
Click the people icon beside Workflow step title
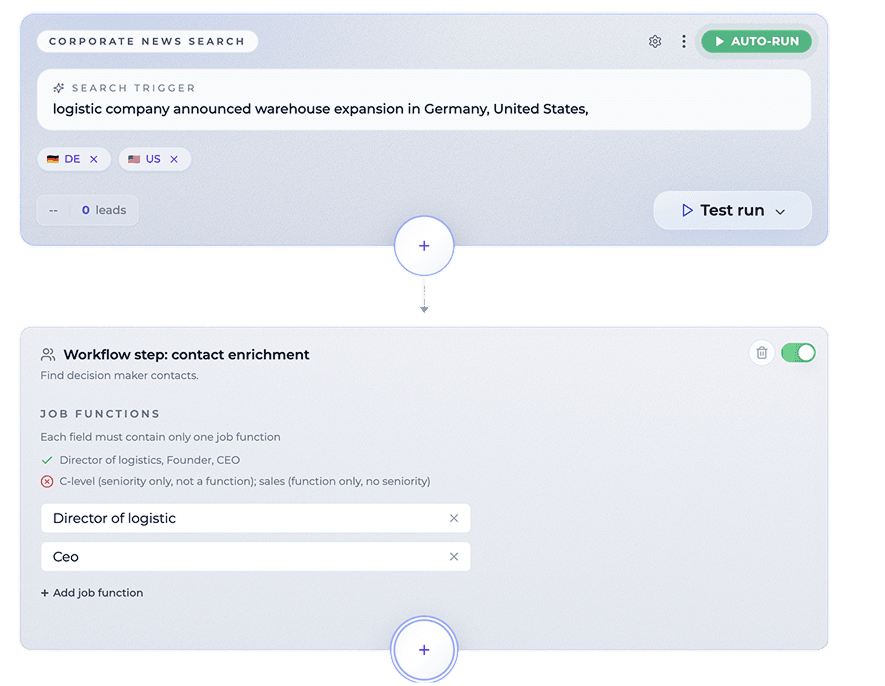point(48,354)
